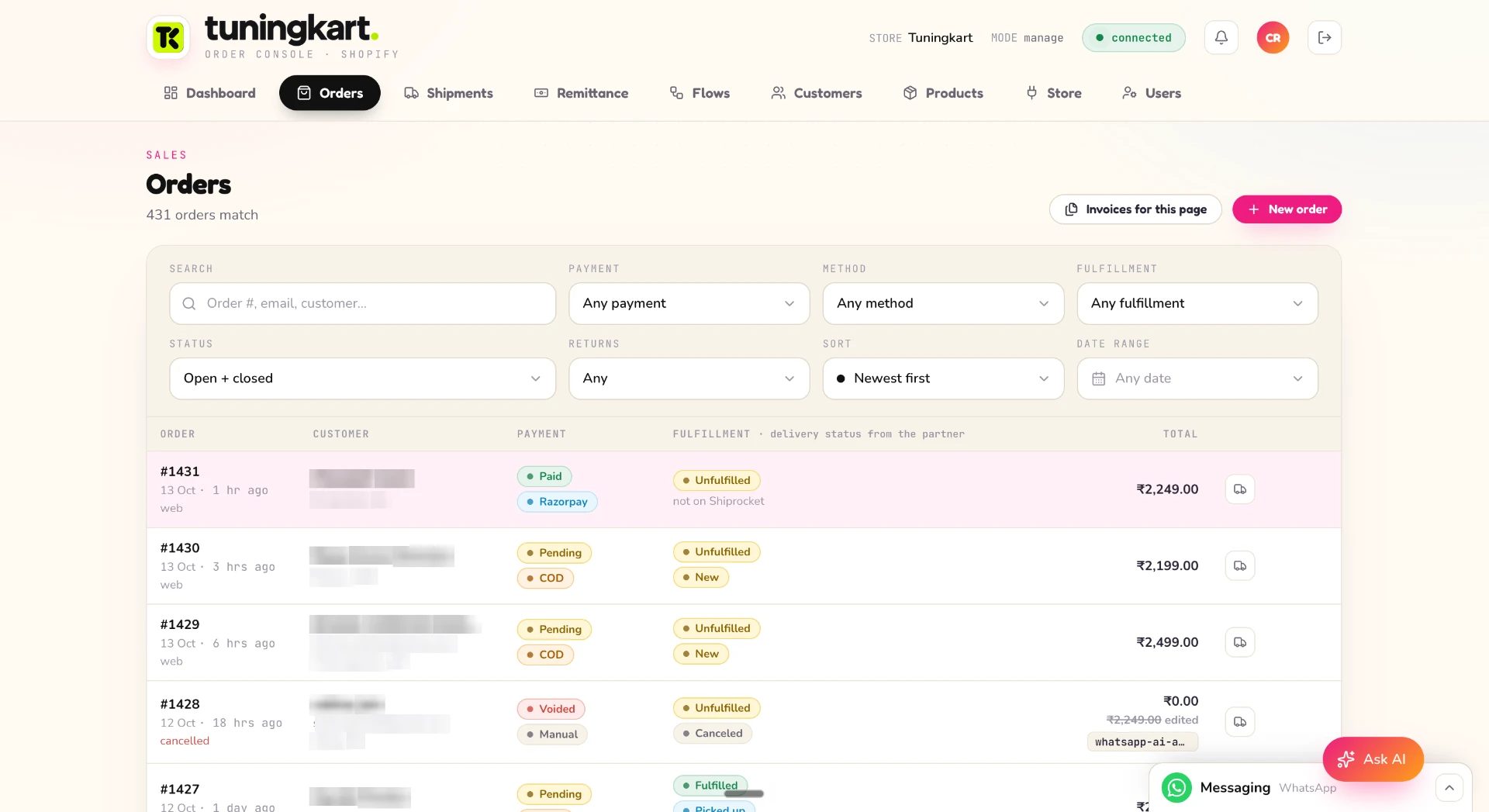Open the Any method dropdown

[943, 303]
